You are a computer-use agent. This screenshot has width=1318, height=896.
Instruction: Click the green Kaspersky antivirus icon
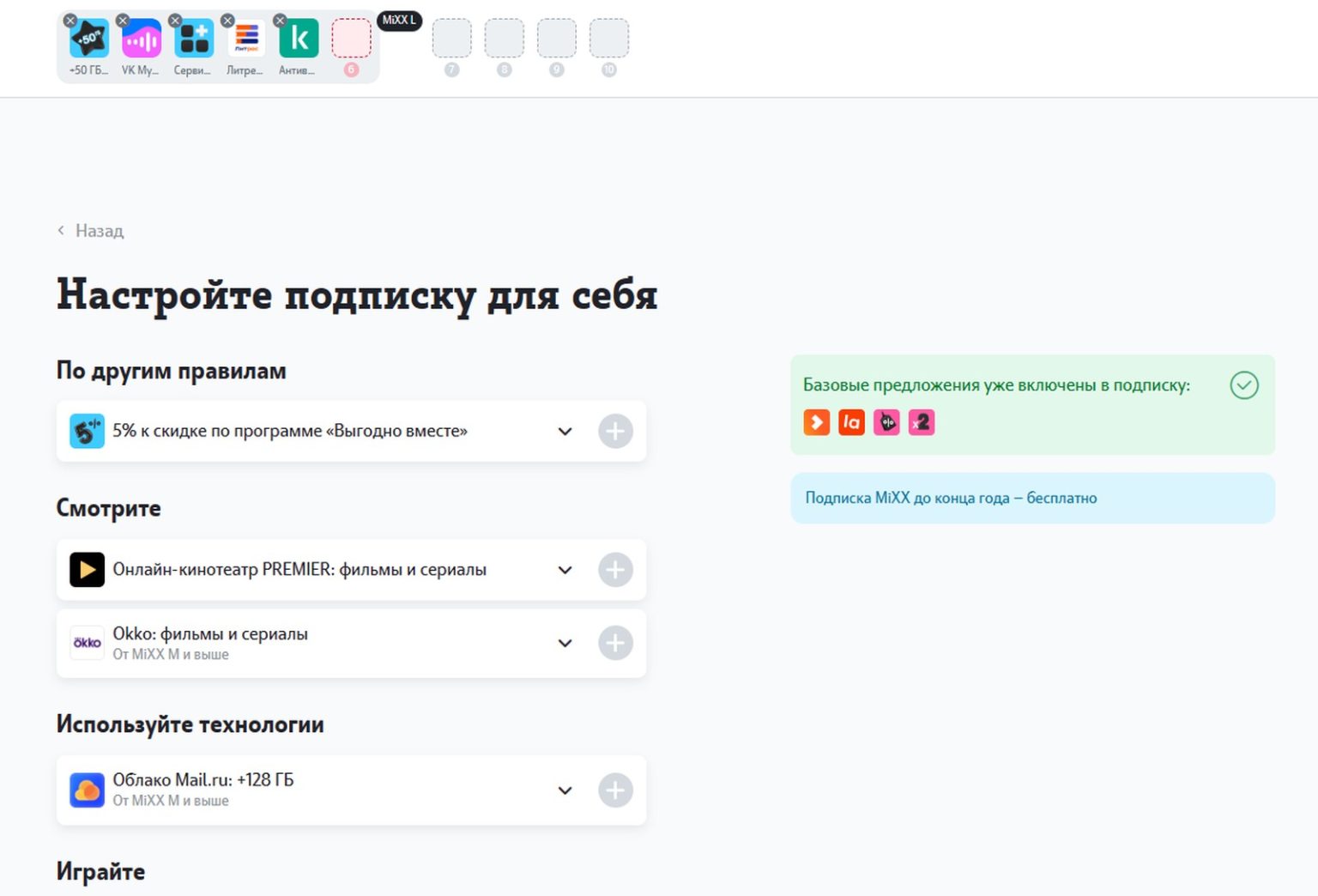(299, 39)
